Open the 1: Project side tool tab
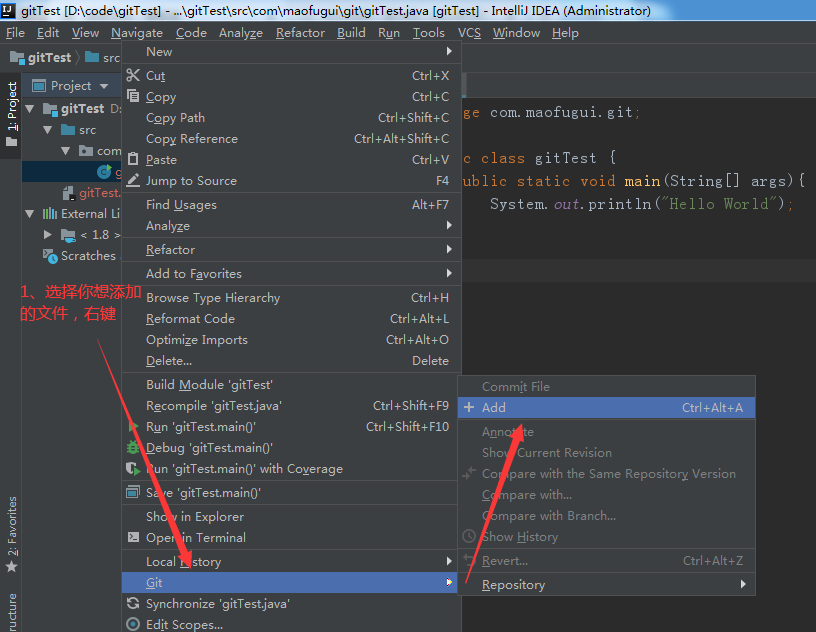The width and height of the screenshot is (816, 632). [x=11, y=115]
